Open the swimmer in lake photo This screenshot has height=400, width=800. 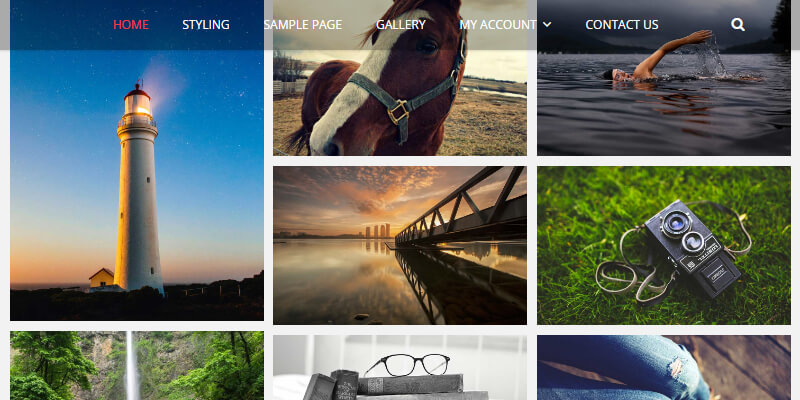[x=664, y=78]
